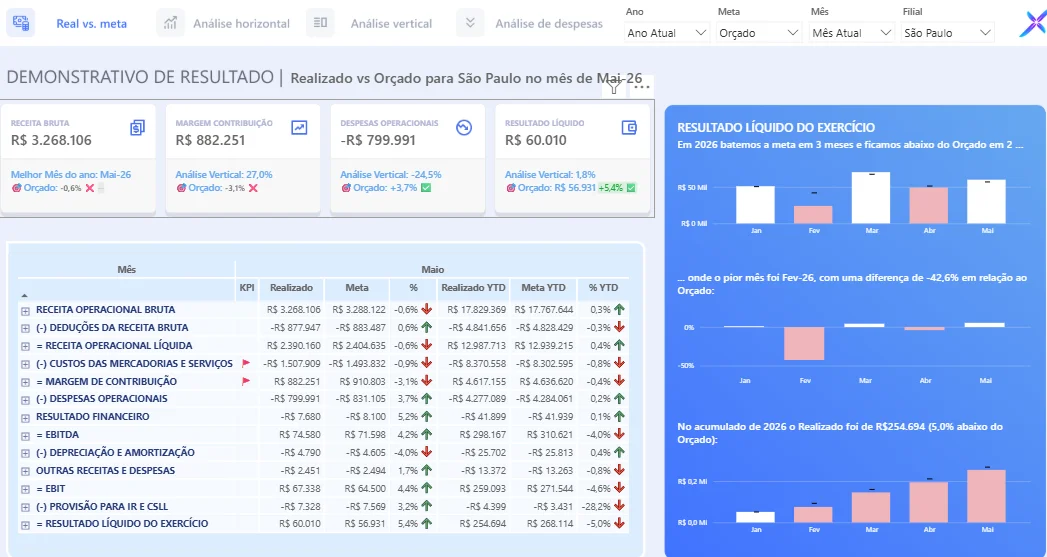Open the Mês dropdown showing Mês Atual

[851, 33]
